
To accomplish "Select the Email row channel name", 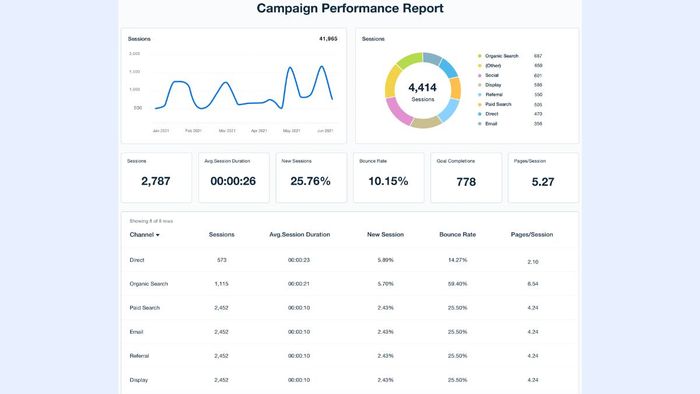I will pyautogui.click(x=136, y=332).
